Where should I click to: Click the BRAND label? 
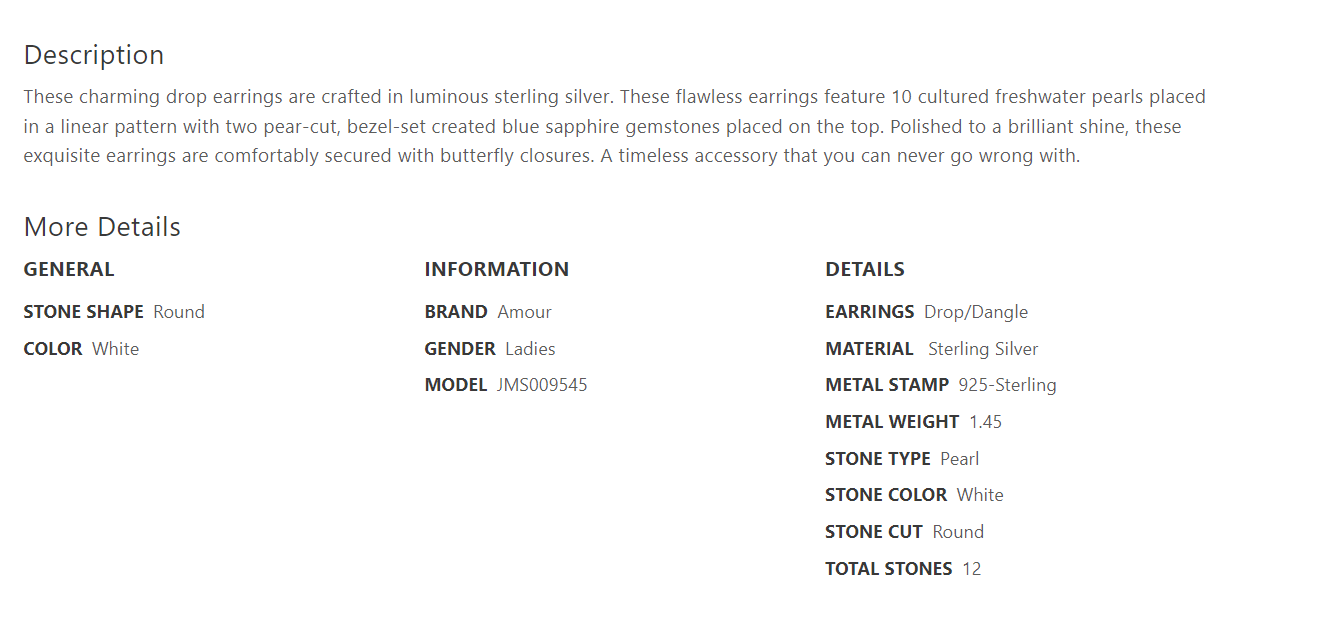point(456,312)
